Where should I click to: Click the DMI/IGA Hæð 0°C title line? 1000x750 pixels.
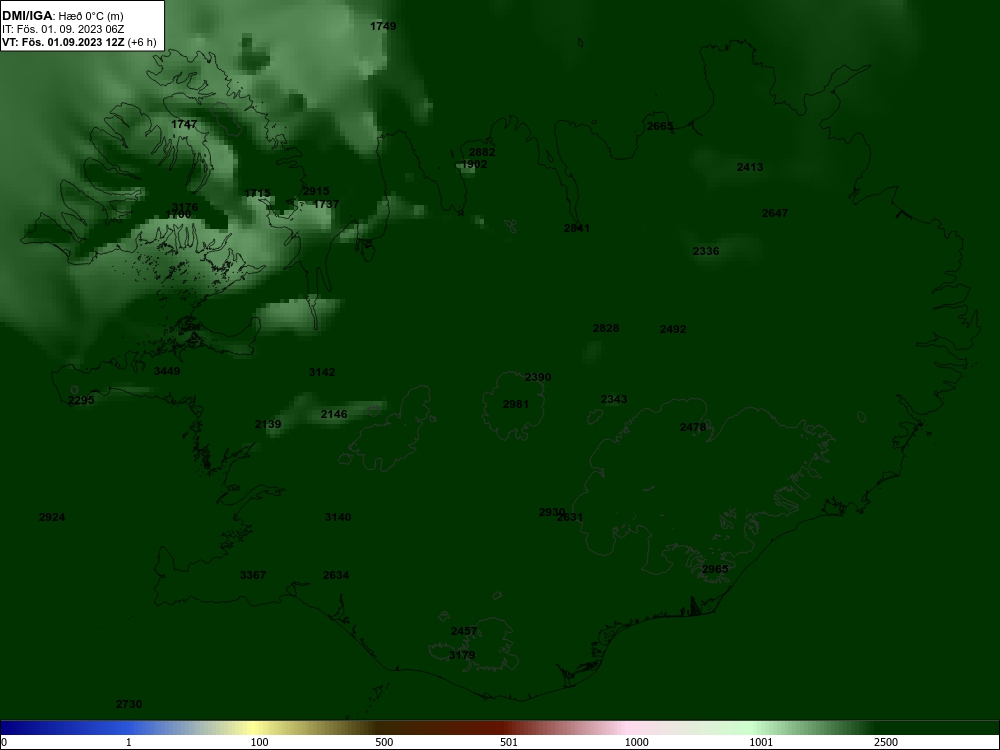coord(63,16)
